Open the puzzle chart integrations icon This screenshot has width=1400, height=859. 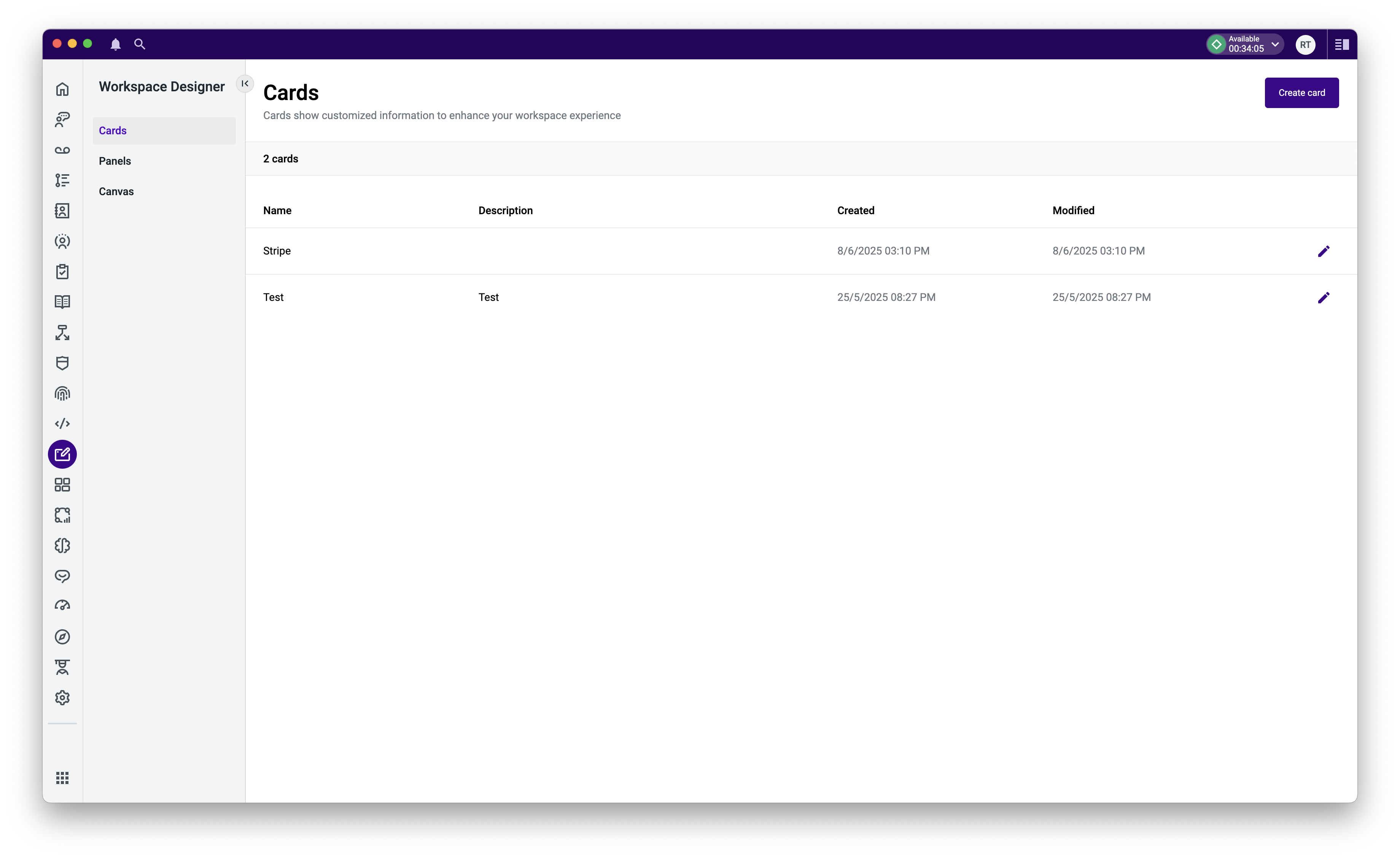[x=62, y=515]
